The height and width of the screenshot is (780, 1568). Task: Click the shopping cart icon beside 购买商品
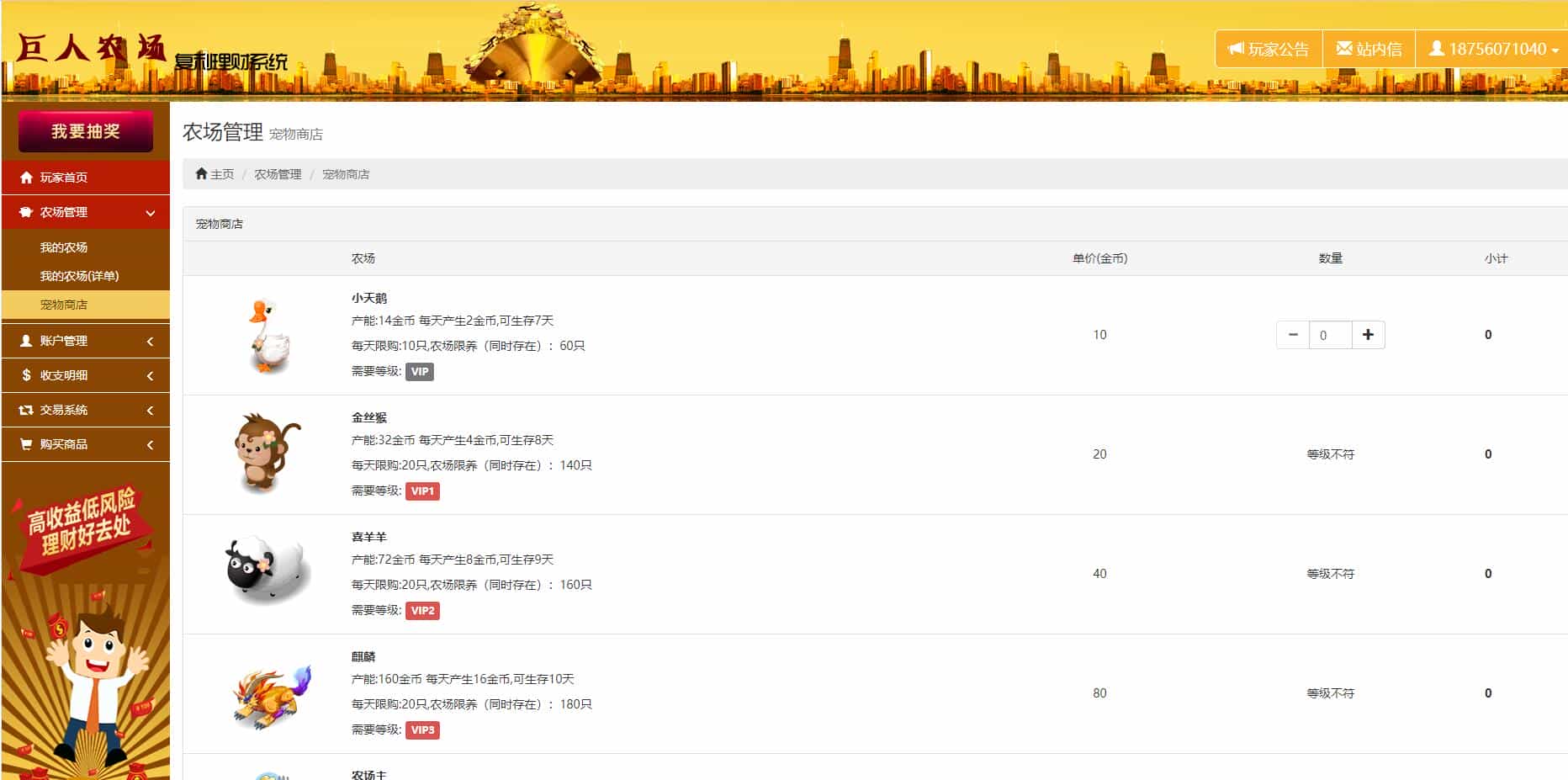coord(26,444)
